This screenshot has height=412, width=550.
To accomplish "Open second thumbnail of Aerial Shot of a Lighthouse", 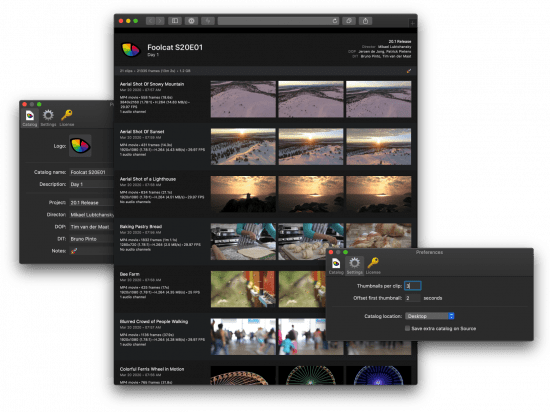I will pyautogui.click(x=311, y=194).
